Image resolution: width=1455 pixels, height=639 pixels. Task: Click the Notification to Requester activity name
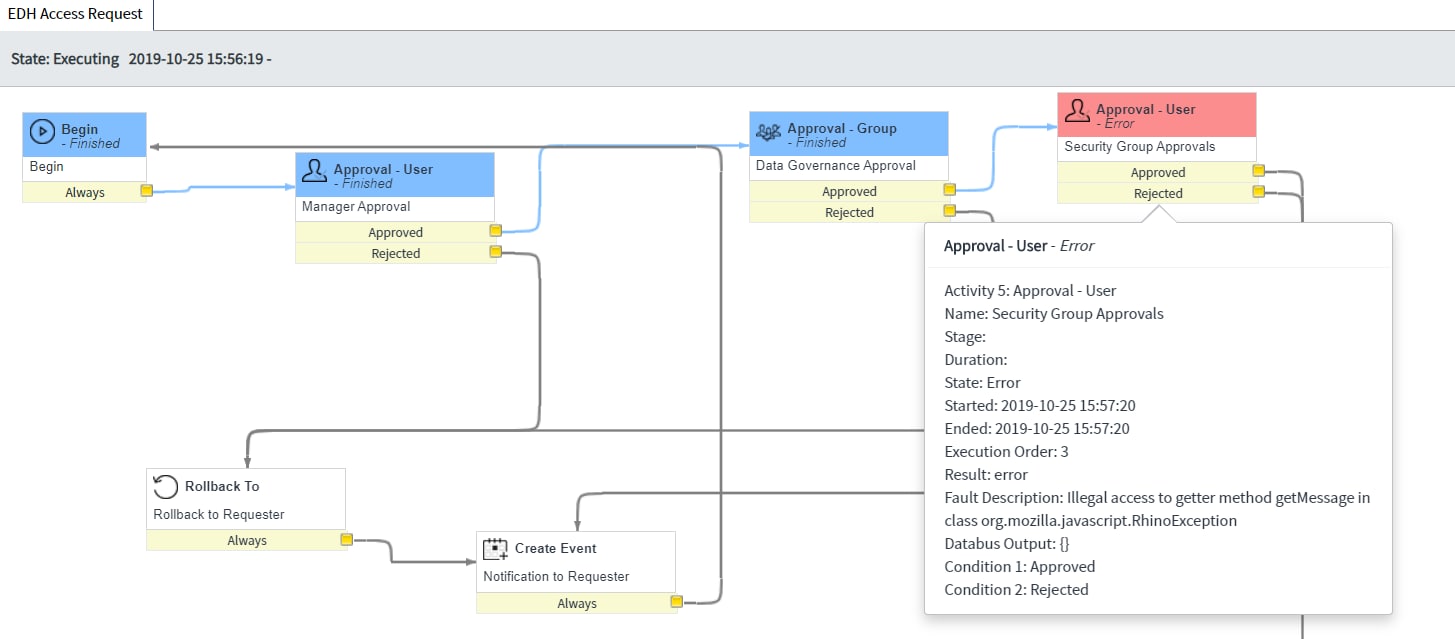point(556,577)
